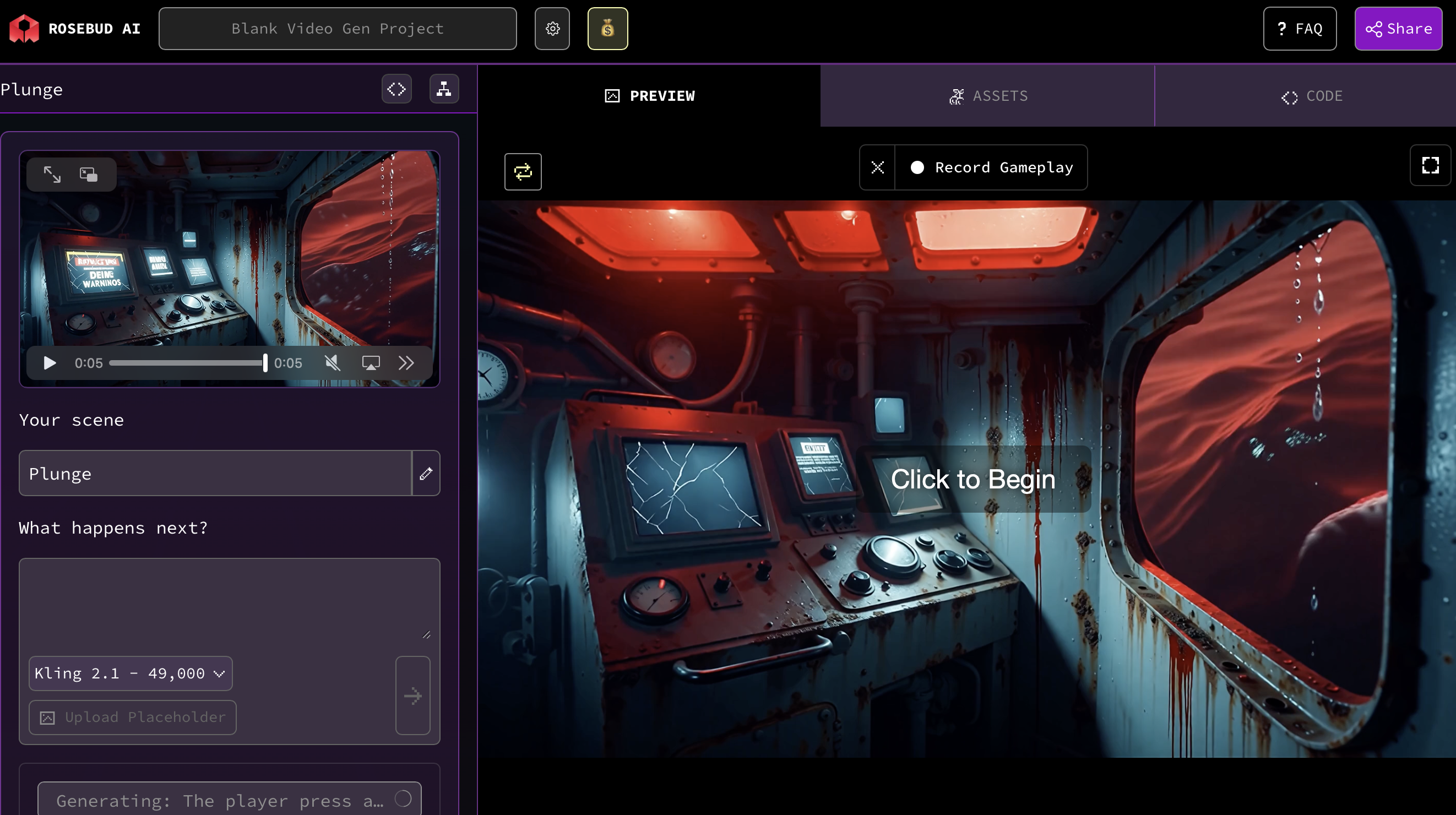Click the code brackets icon beside Plunge
1456x815 pixels.
(x=396, y=89)
